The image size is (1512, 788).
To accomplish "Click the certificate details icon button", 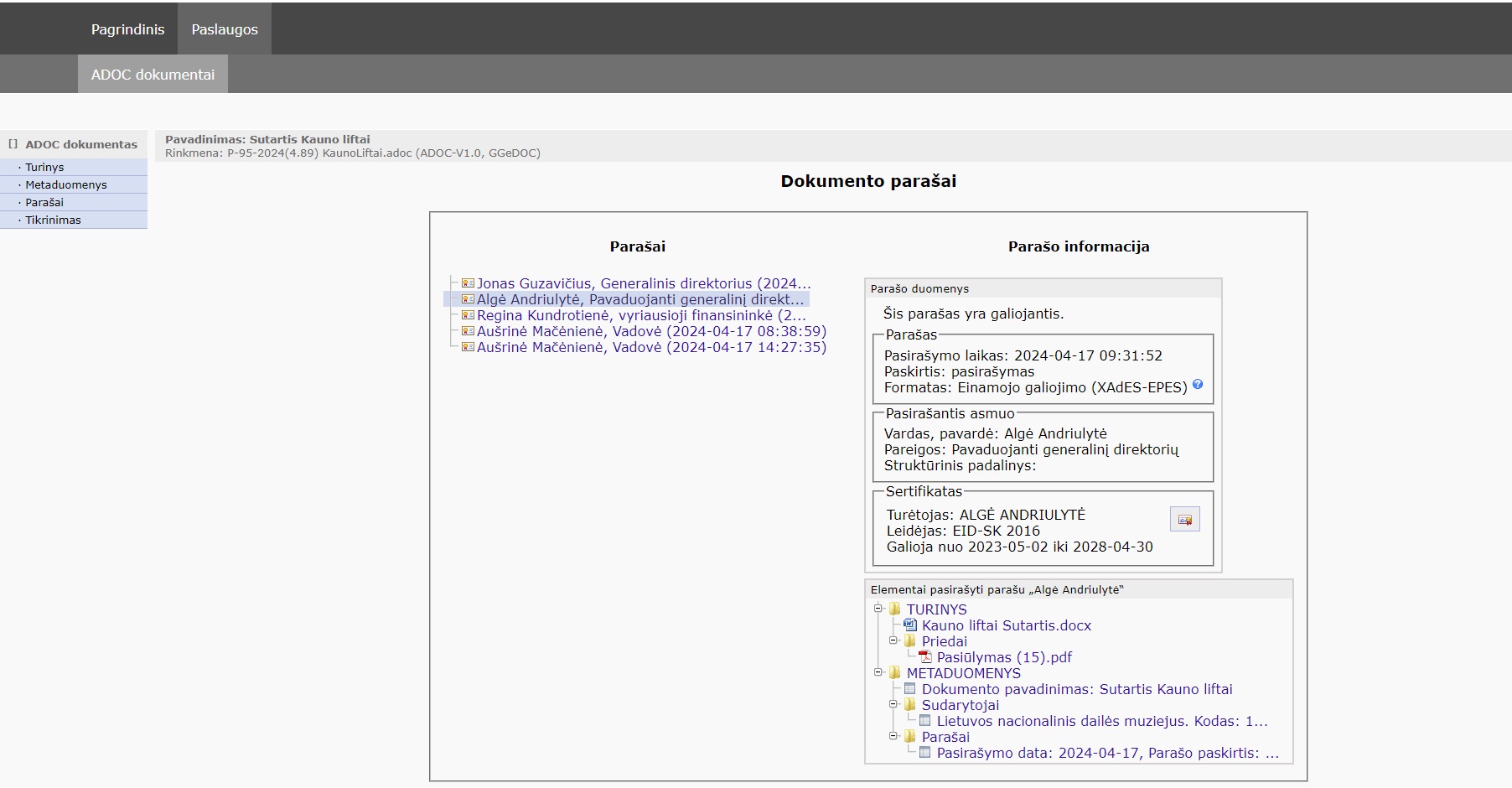I will (1184, 520).
